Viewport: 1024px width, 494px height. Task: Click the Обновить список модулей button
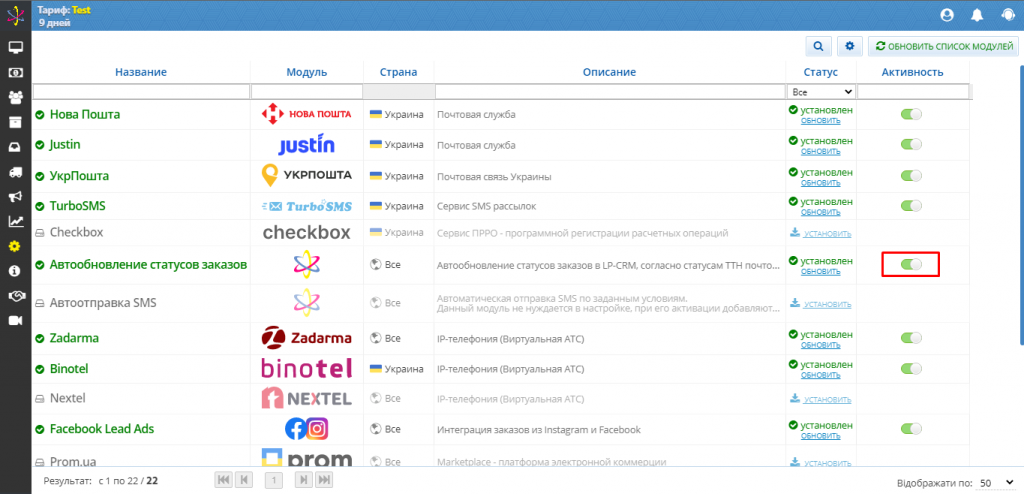(944, 46)
